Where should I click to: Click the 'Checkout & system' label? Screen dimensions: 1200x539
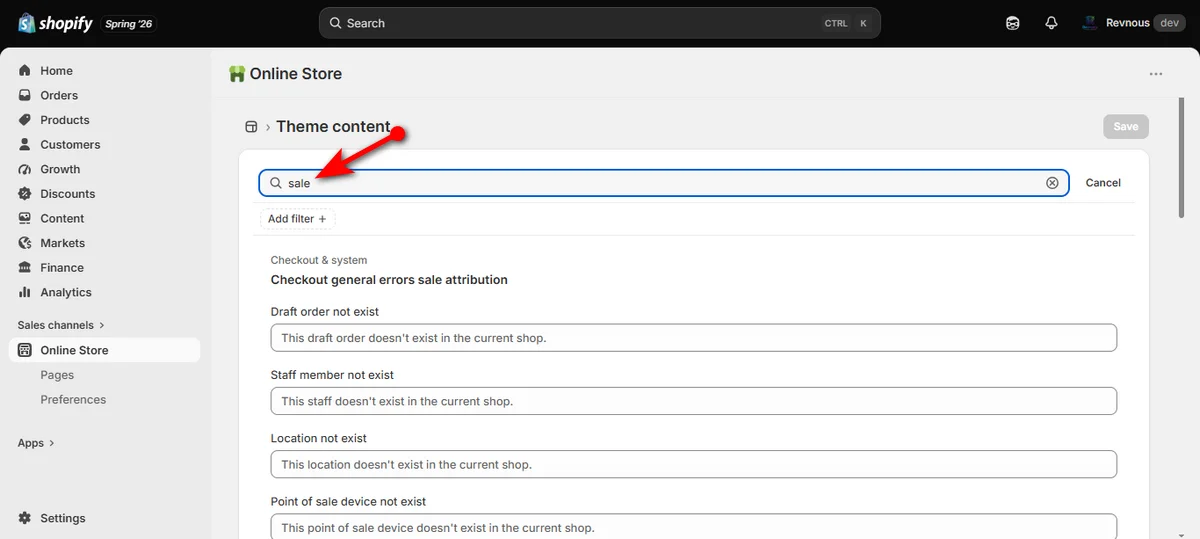point(319,260)
